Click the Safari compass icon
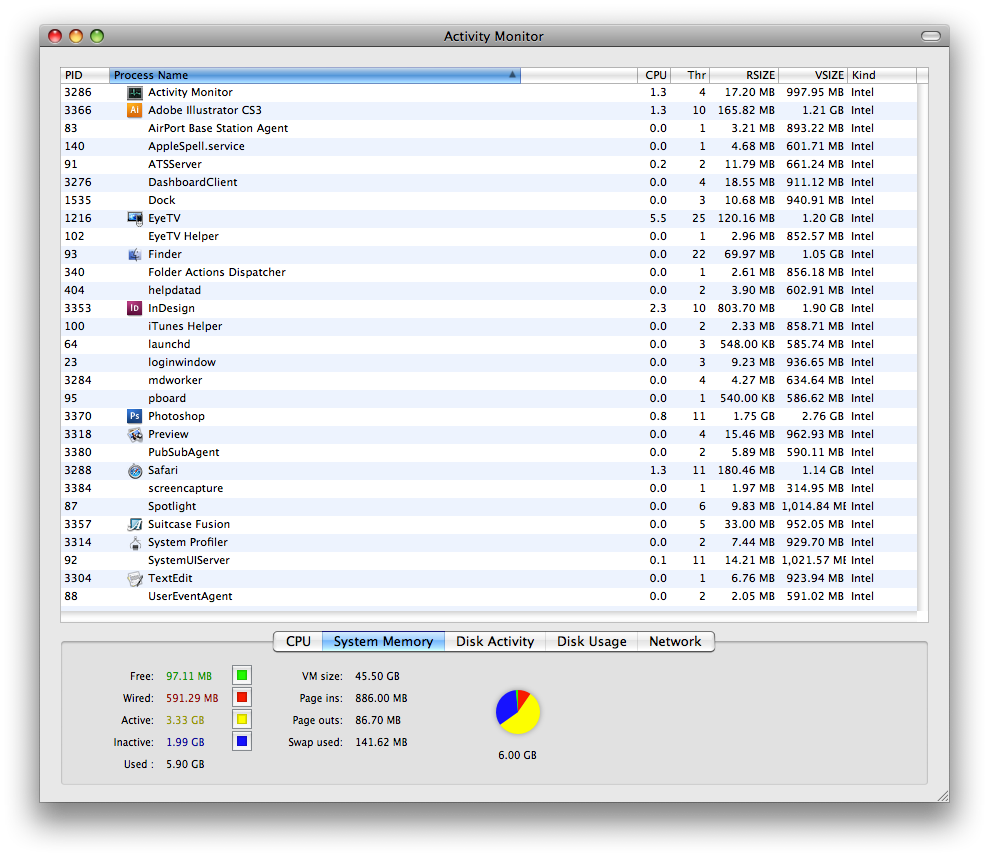989x857 pixels. tap(134, 471)
